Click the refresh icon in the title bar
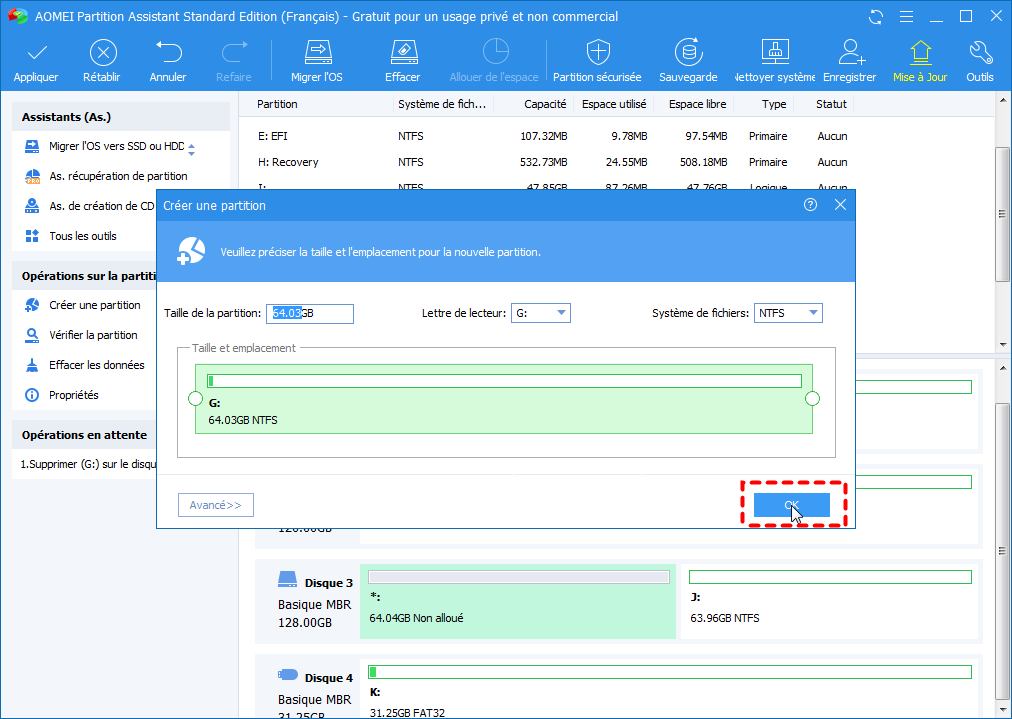 [x=876, y=17]
